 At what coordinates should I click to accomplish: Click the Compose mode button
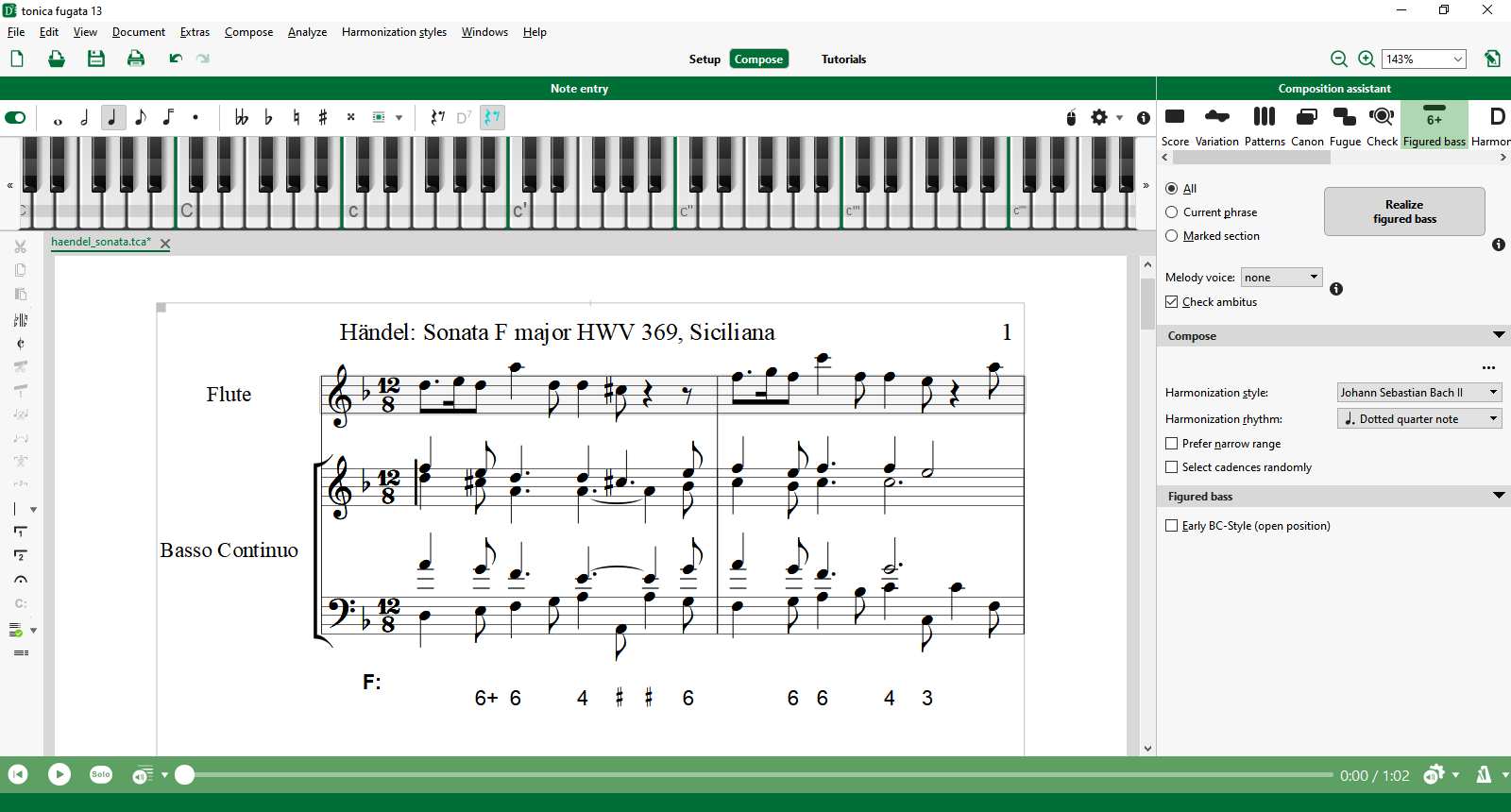[759, 59]
